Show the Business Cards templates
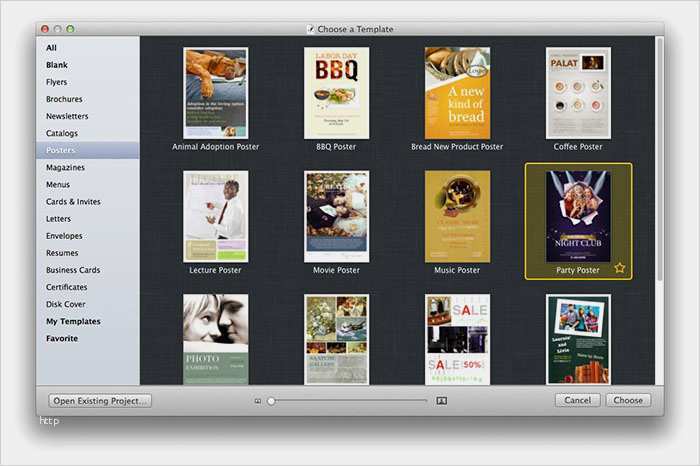 [73, 270]
